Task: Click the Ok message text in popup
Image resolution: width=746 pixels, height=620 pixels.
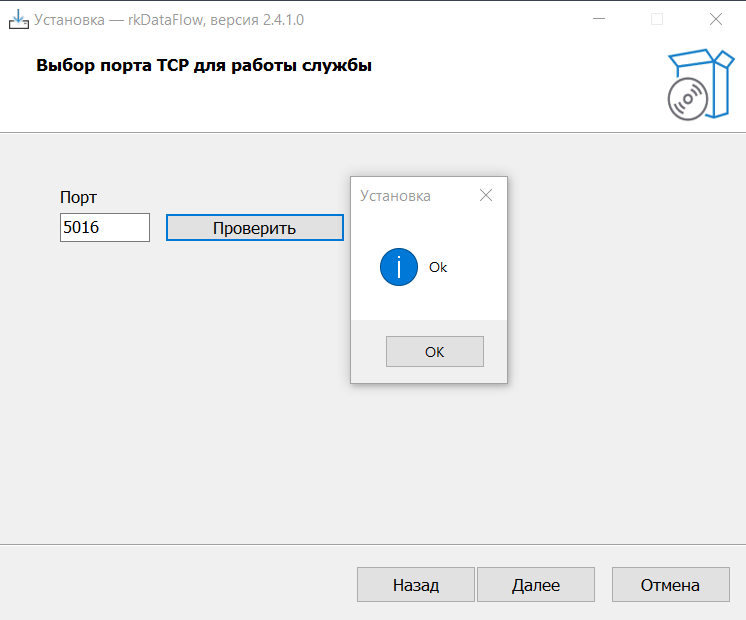Action: [438, 268]
